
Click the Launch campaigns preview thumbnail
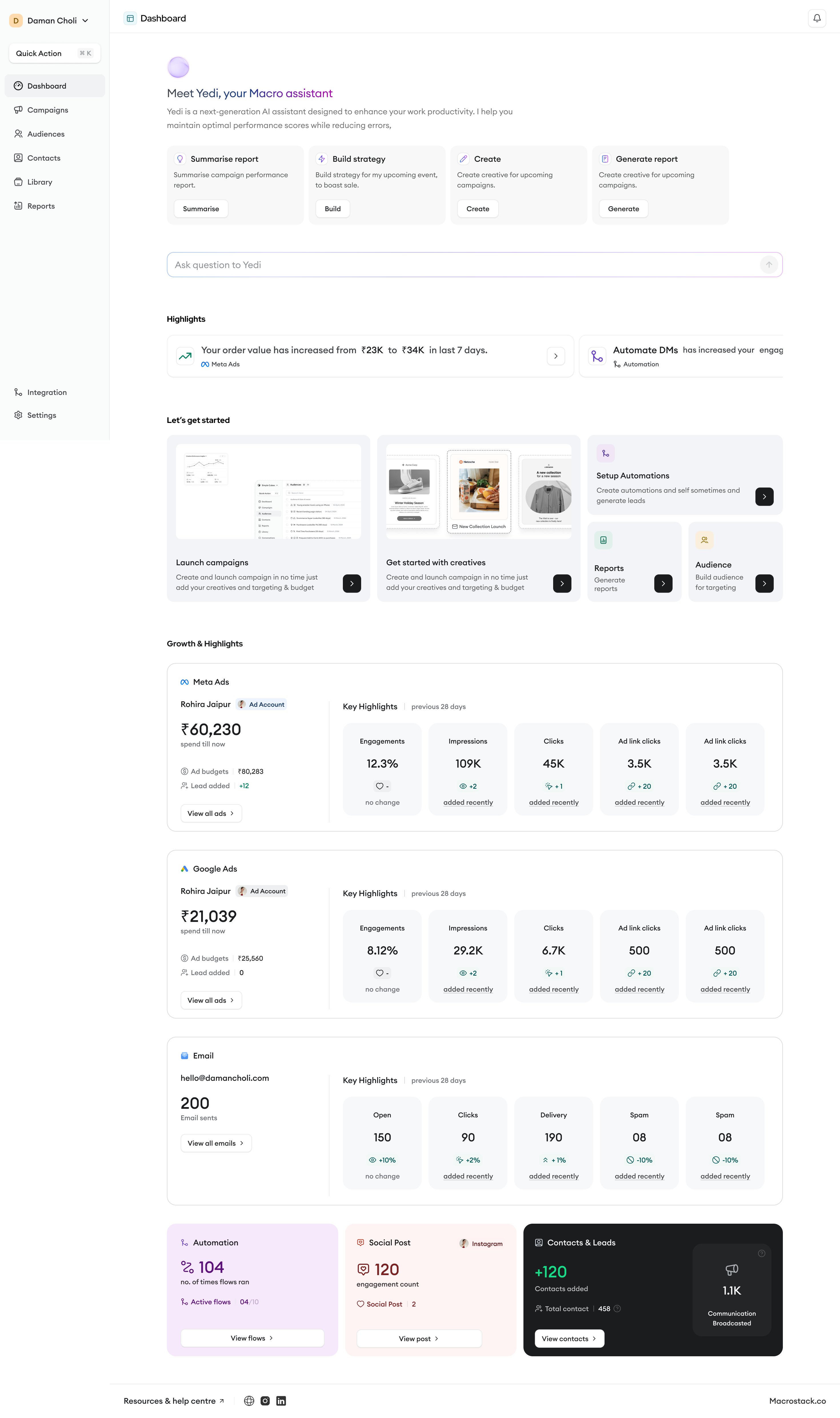[x=268, y=491]
